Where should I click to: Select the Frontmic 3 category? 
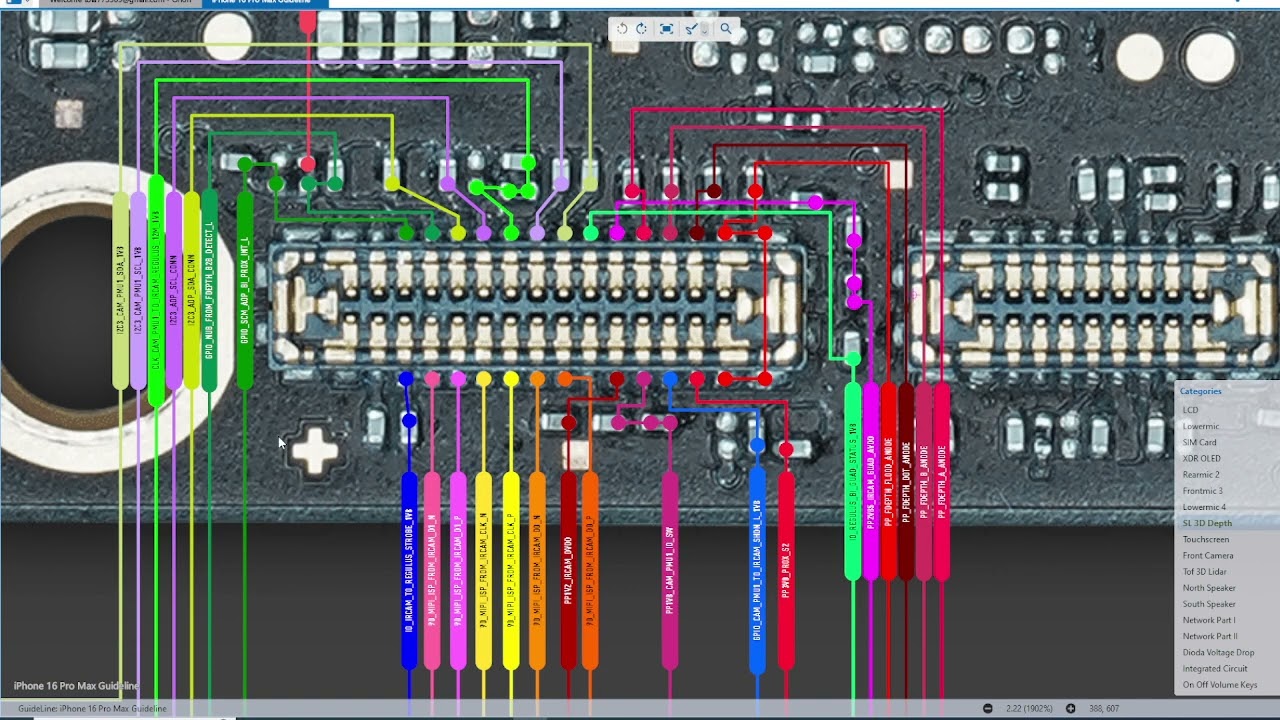click(1202, 491)
